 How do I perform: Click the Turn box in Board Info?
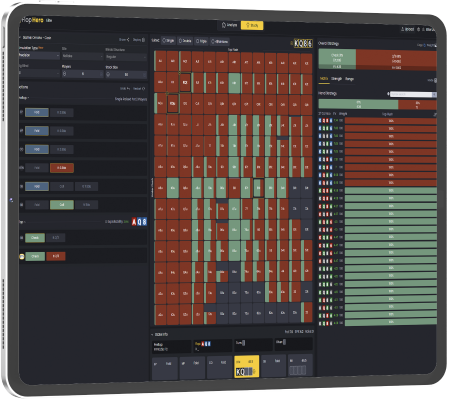click(253, 345)
